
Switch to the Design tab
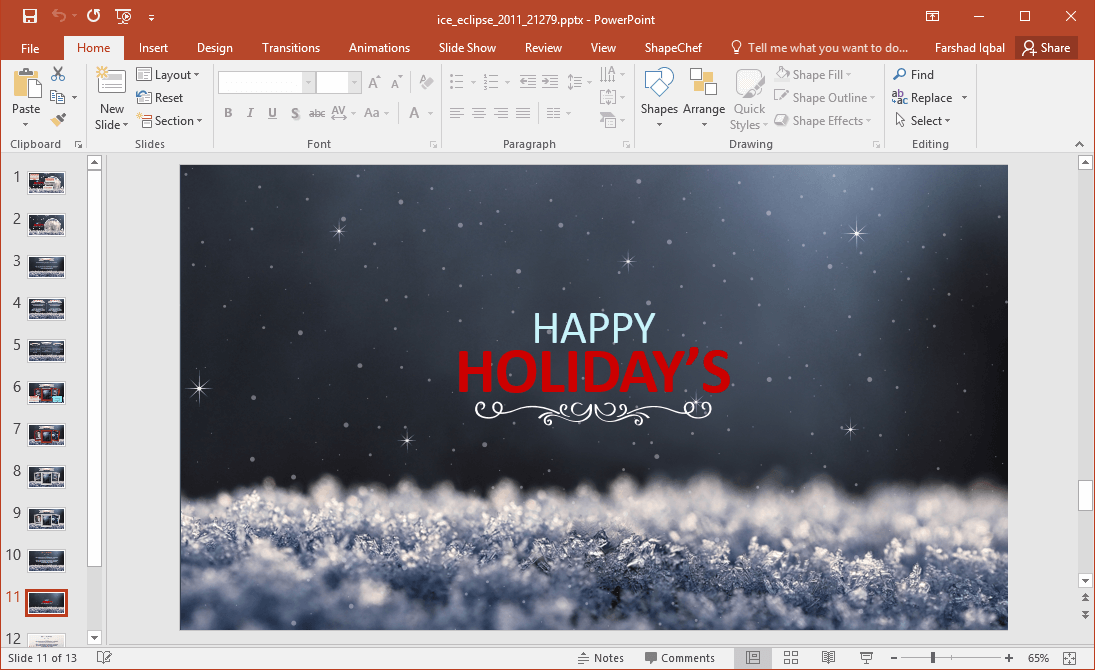click(x=214, y=48)
